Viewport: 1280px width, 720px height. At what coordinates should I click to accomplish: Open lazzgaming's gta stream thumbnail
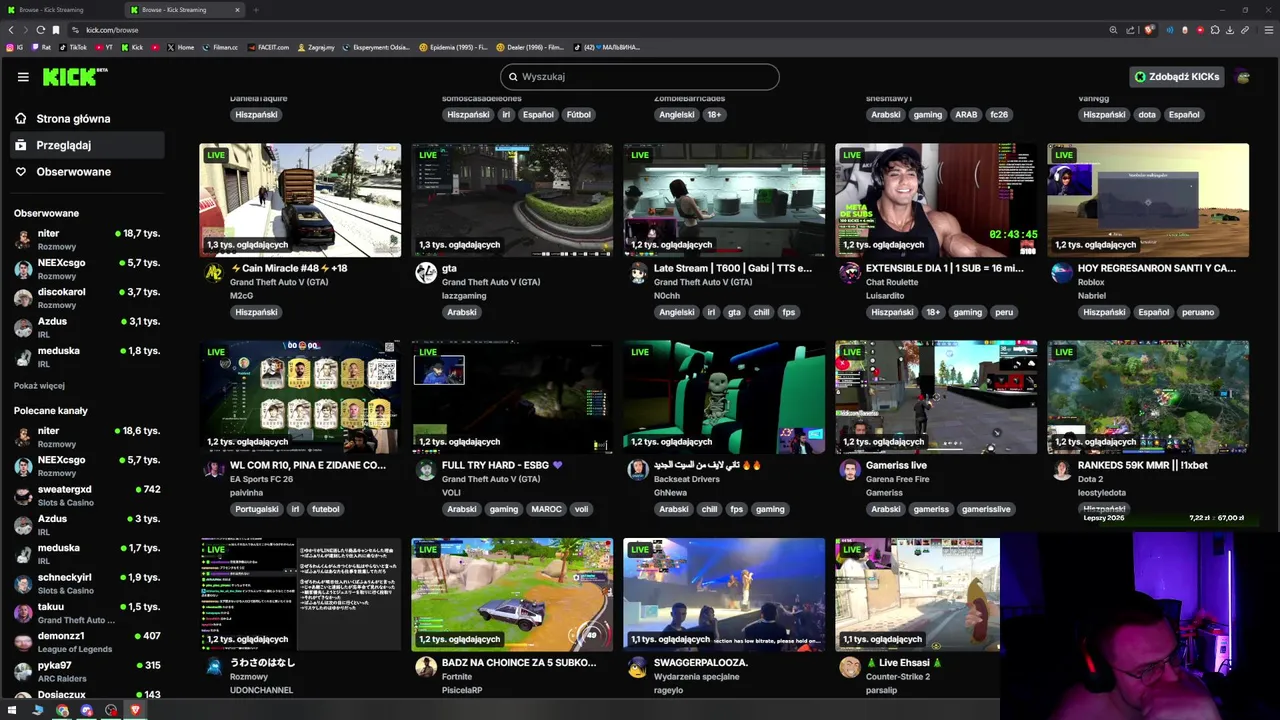point(512,200)
